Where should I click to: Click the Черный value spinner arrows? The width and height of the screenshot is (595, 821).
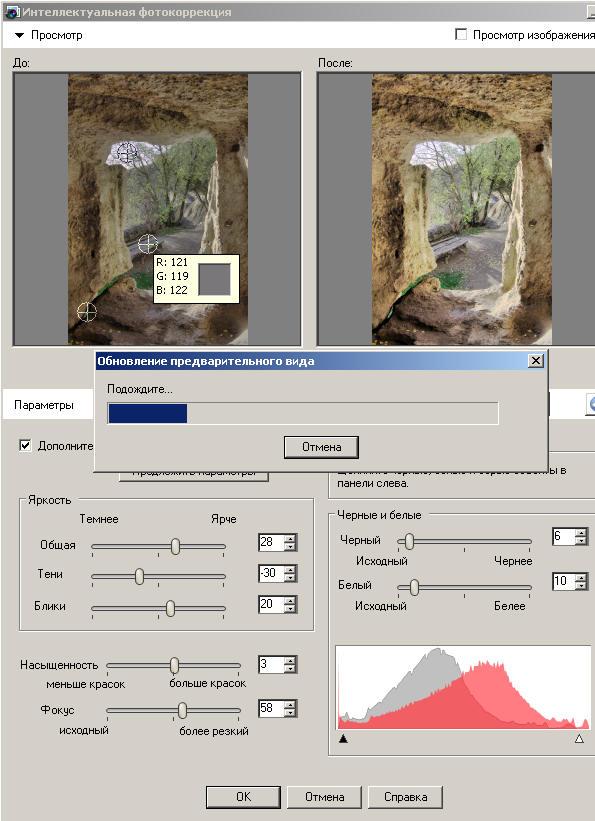[581, 536]
